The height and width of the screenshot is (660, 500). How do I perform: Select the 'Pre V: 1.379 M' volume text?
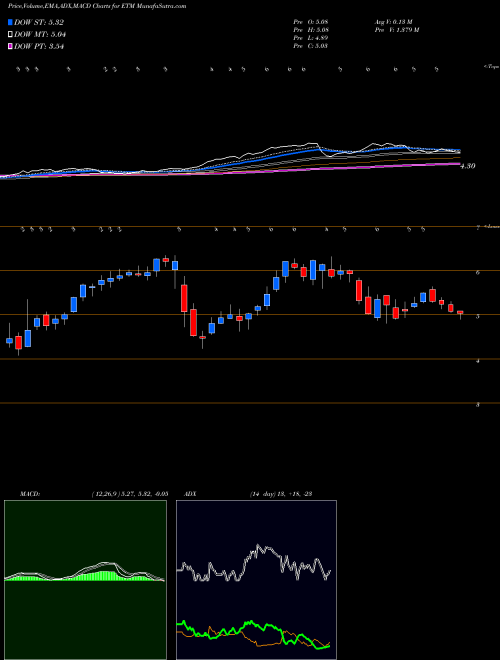(x=398, y=30)
